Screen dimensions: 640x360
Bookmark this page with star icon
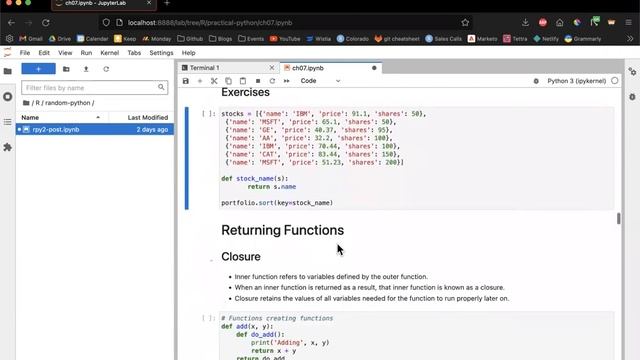(465, 23)
